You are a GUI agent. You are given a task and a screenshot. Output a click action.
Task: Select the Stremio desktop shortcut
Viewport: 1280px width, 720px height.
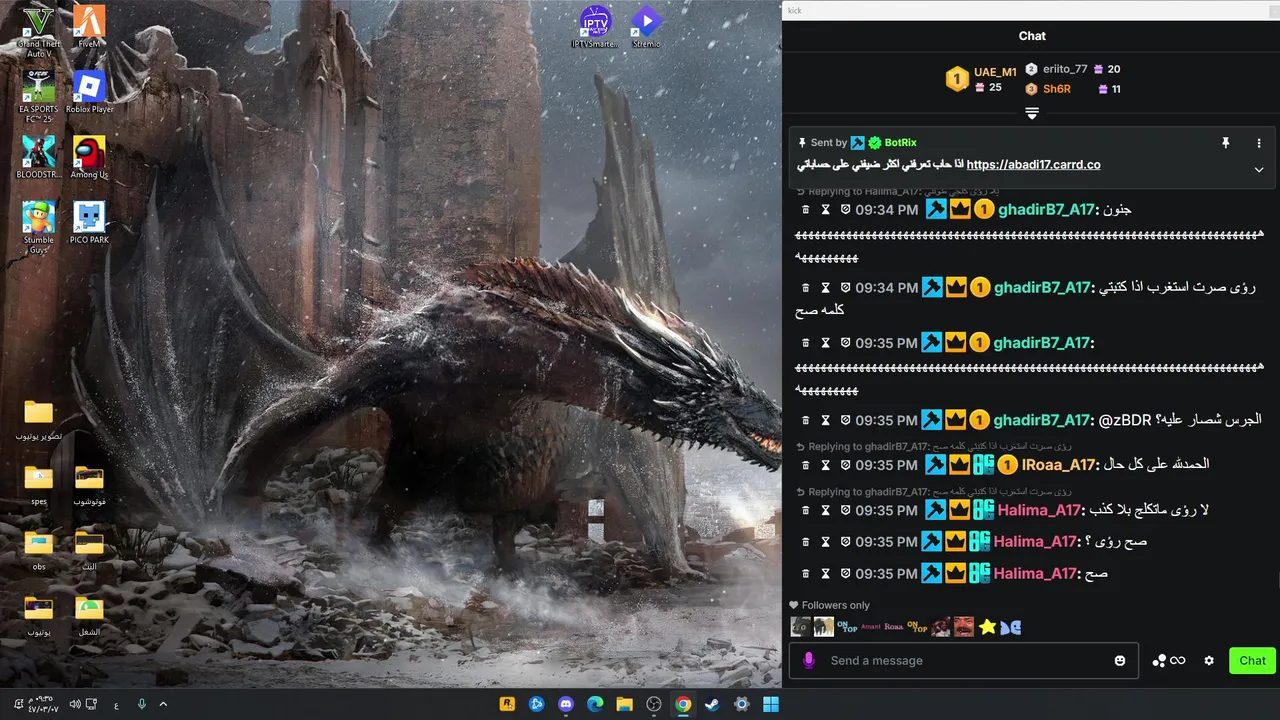(x=646, y=27)
